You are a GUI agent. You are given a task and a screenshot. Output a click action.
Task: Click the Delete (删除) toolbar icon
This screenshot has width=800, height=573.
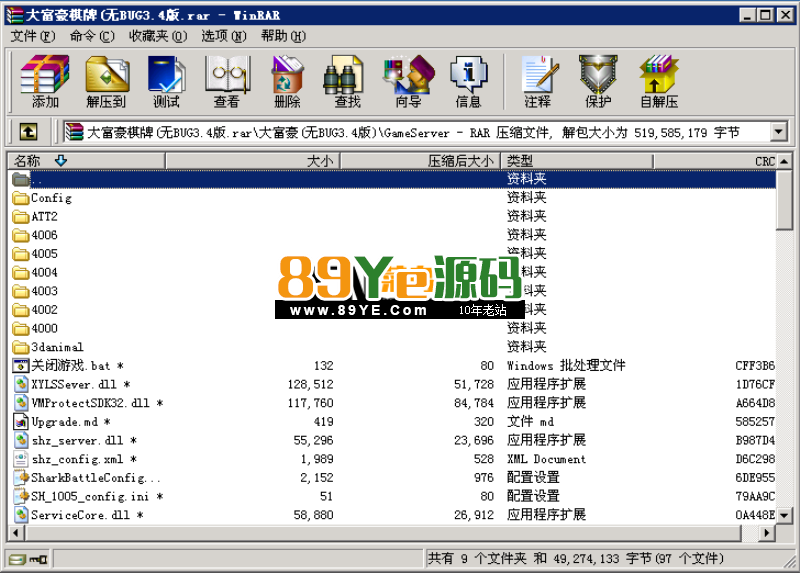[x=287, y=82]
